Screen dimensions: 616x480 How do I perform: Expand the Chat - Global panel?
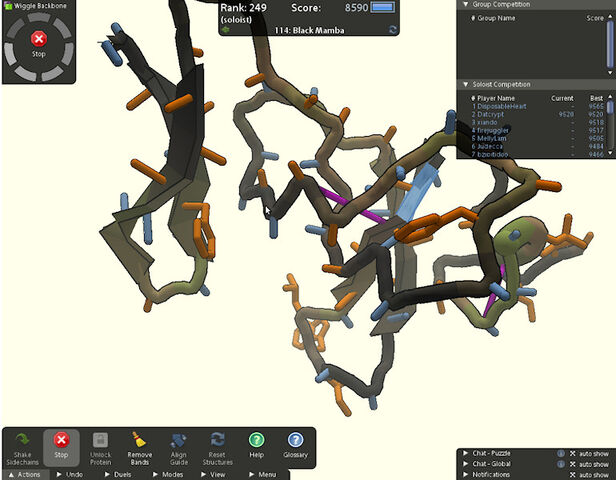(x=466, y=464)
